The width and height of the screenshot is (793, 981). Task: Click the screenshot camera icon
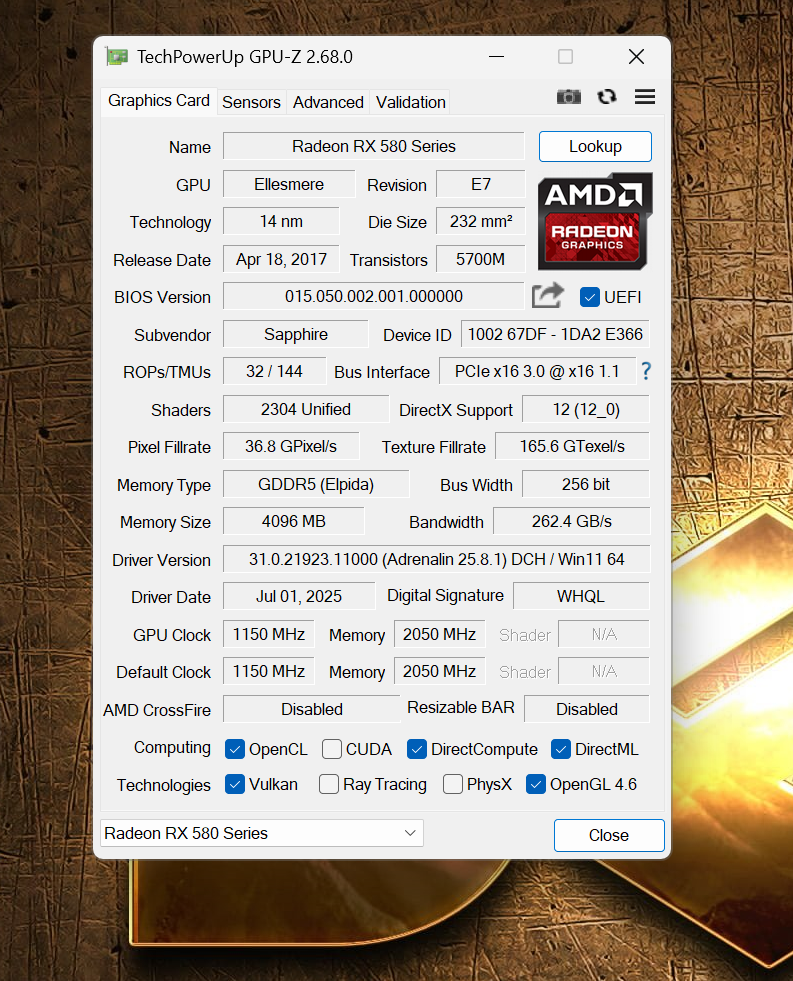click(569, 97)
